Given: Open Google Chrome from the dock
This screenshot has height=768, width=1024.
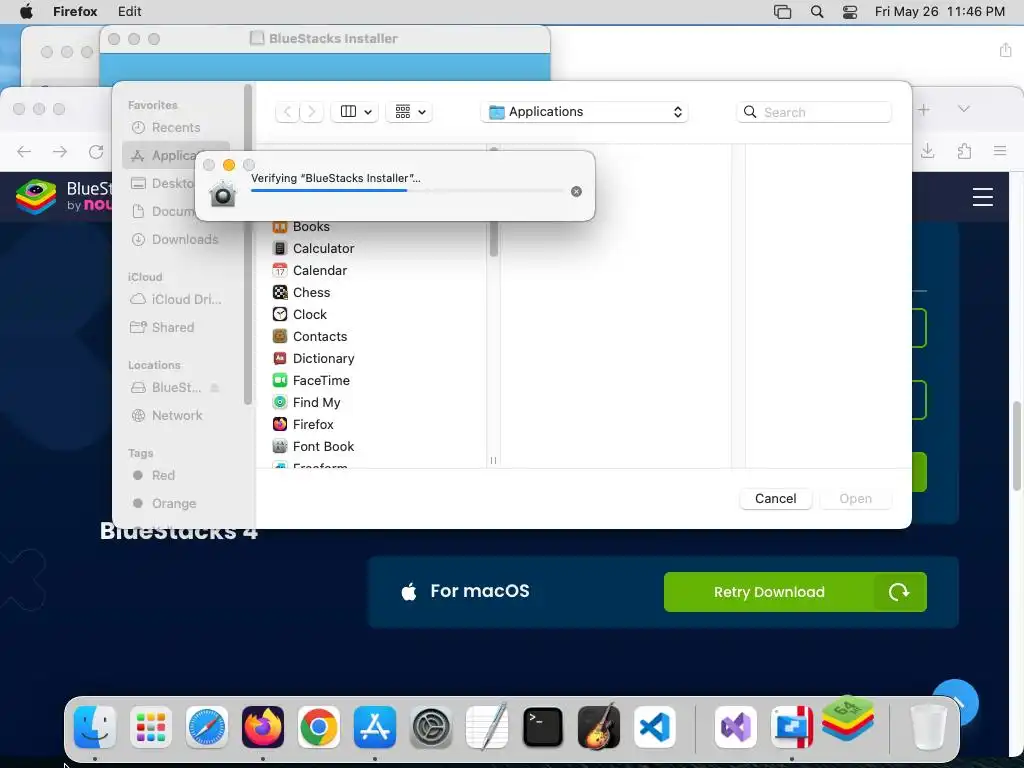Looking at the screenshot, I should point(319,727).
